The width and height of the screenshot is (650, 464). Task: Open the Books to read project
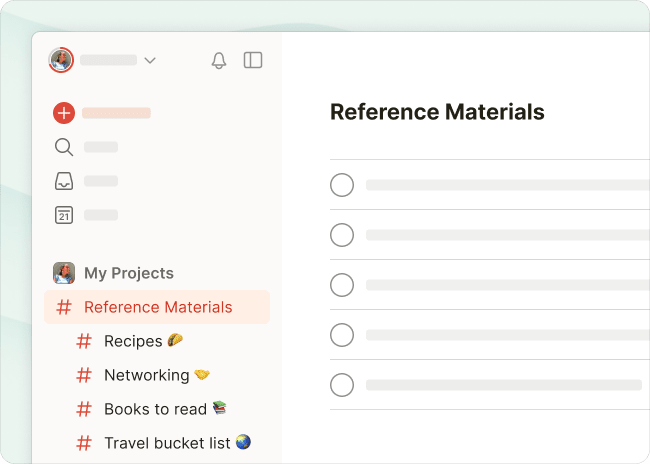click(155, 409)
